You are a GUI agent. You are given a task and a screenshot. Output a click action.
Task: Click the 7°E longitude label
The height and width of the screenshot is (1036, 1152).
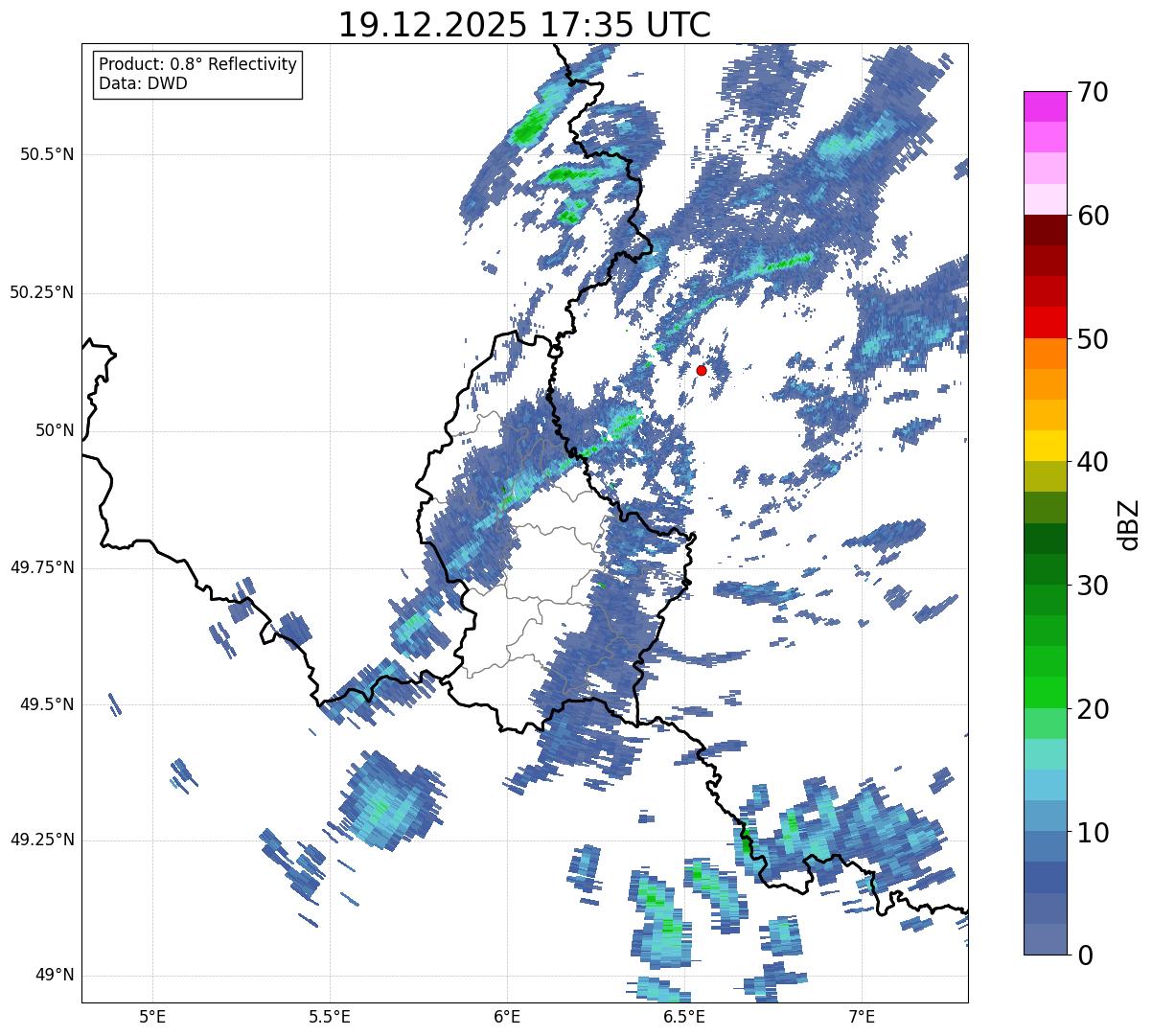point(862,1017)
